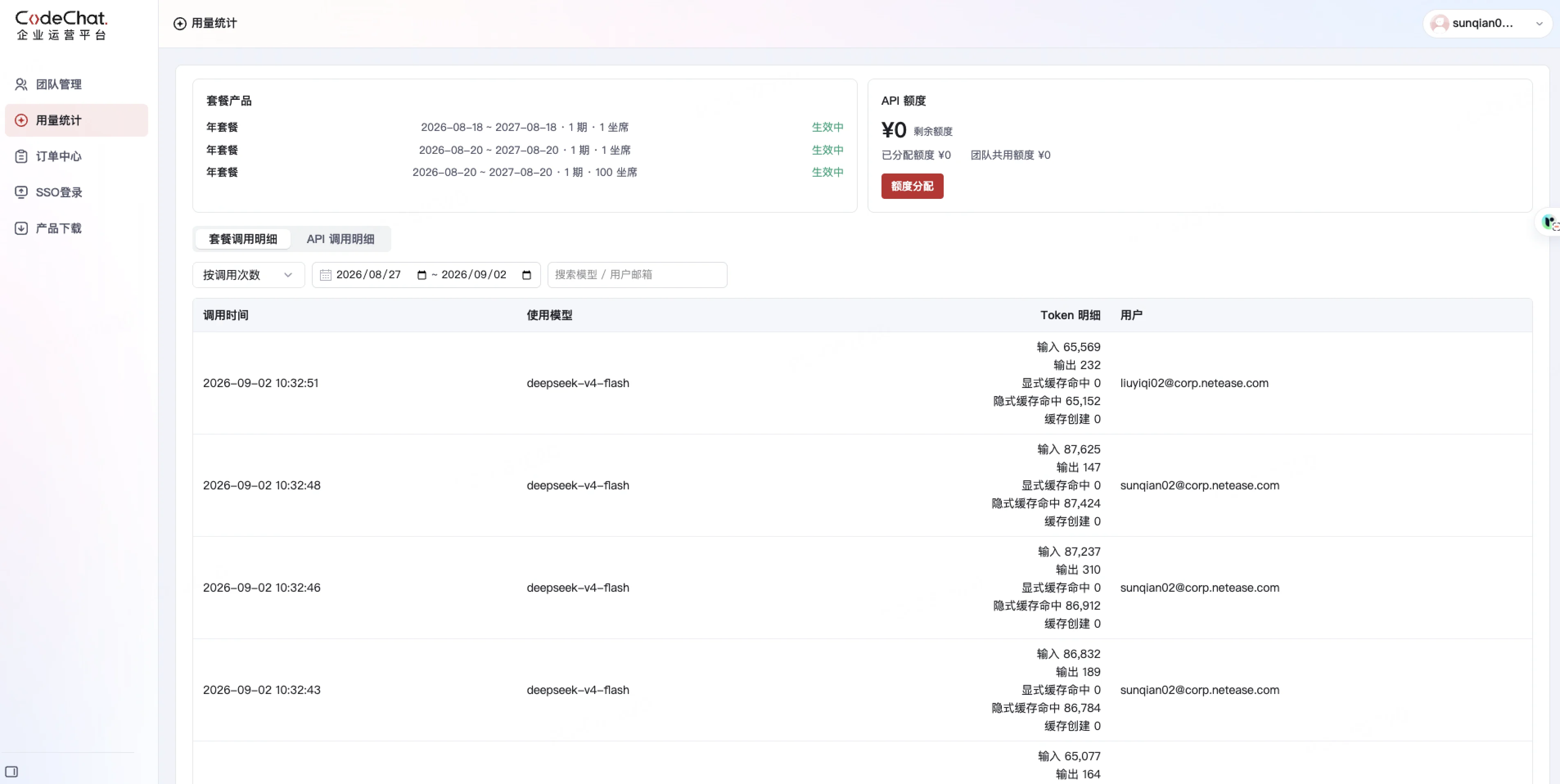Open the 按调用次数 dropdown
The image size is (1560, 784).
[x=248, y=275]
